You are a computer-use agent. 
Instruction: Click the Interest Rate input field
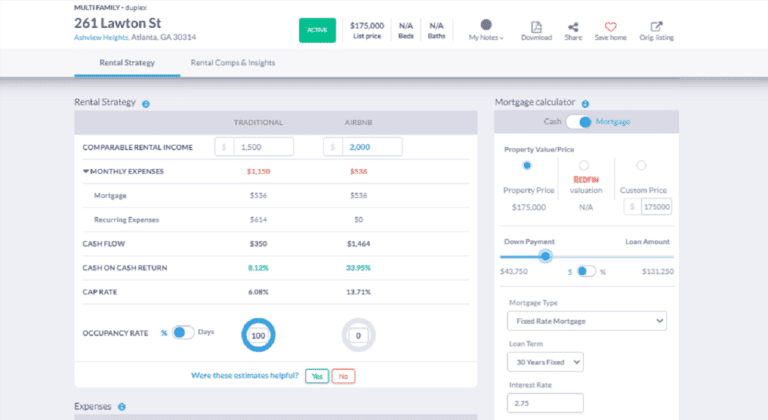pyautogui.click(x=545, y=403)
